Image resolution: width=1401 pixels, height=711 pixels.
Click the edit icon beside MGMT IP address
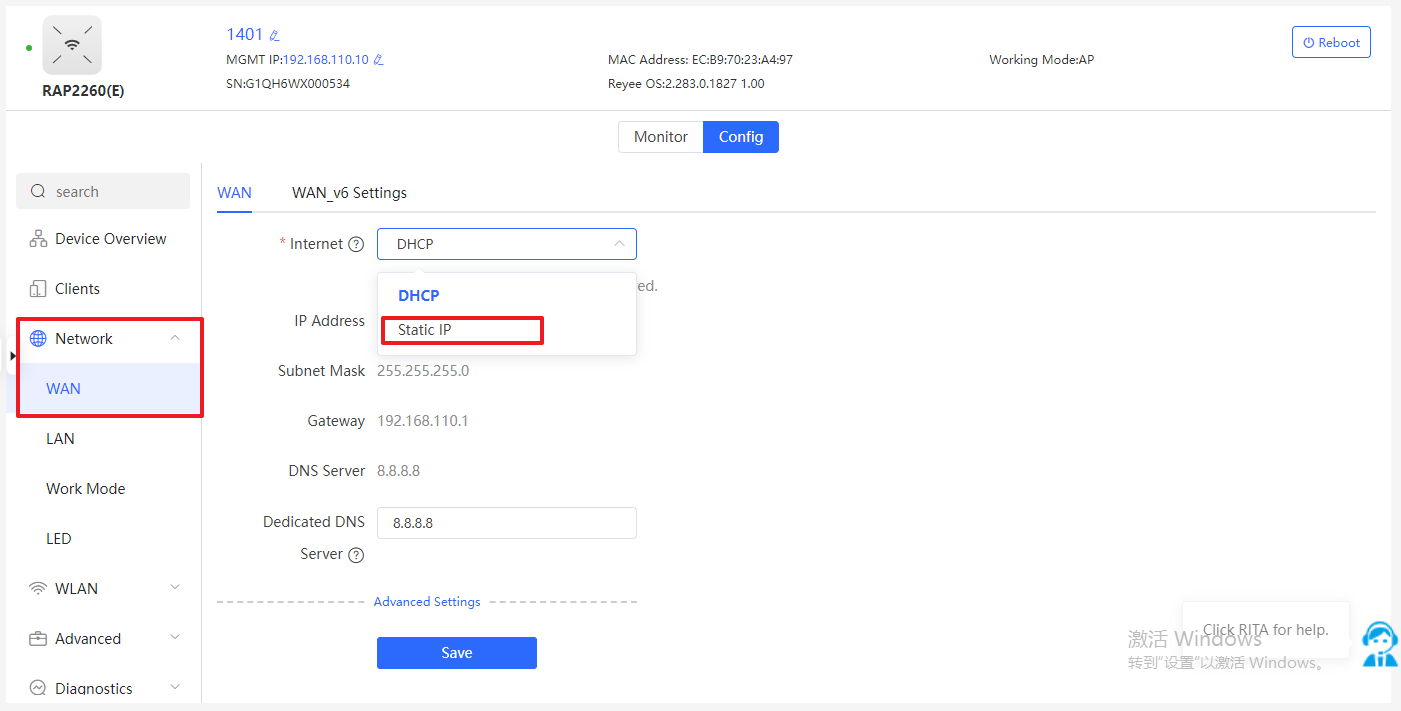tap(378, 60)
